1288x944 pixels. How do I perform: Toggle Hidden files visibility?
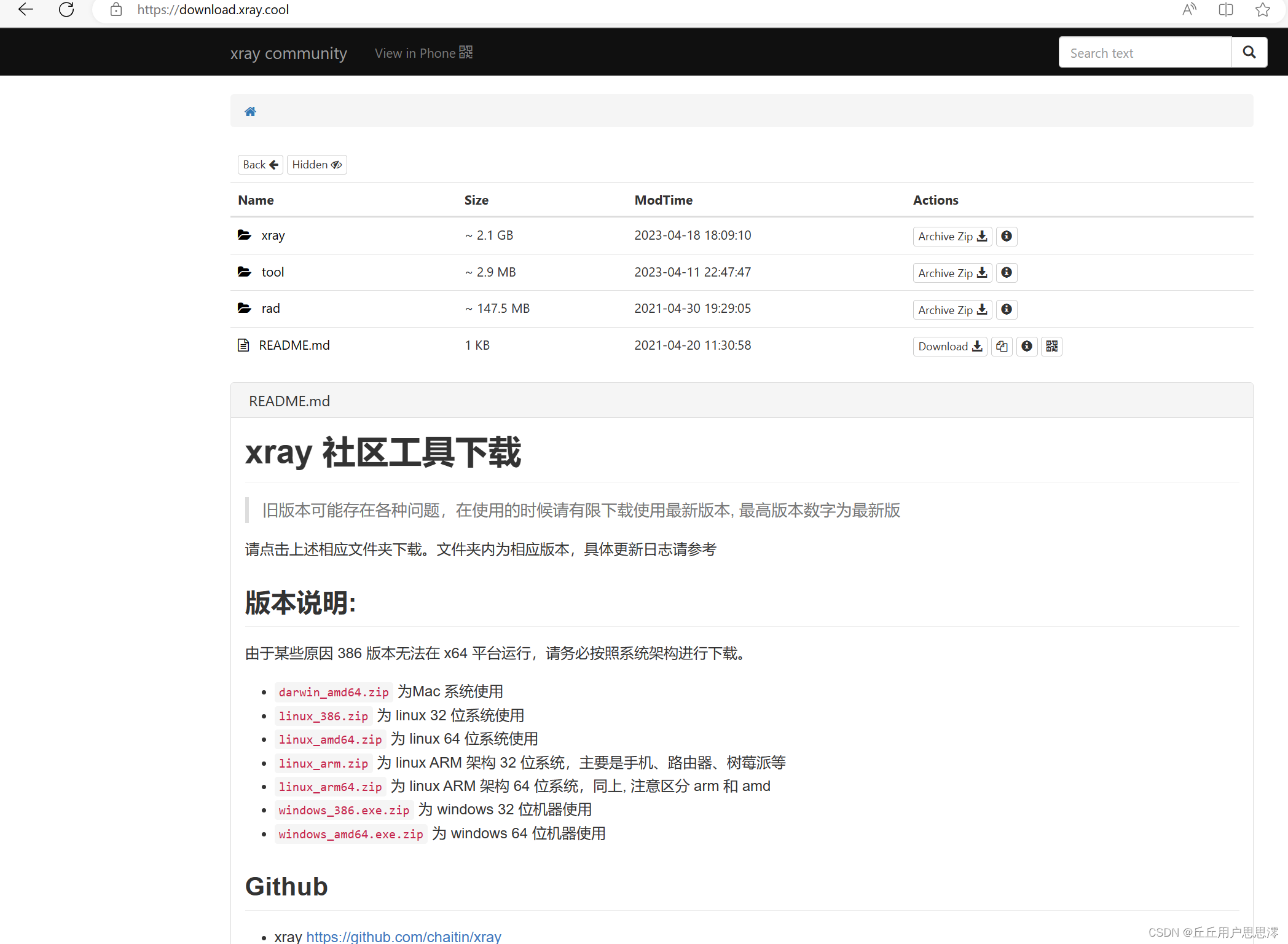pyautogui.click(x=317, y=165)
